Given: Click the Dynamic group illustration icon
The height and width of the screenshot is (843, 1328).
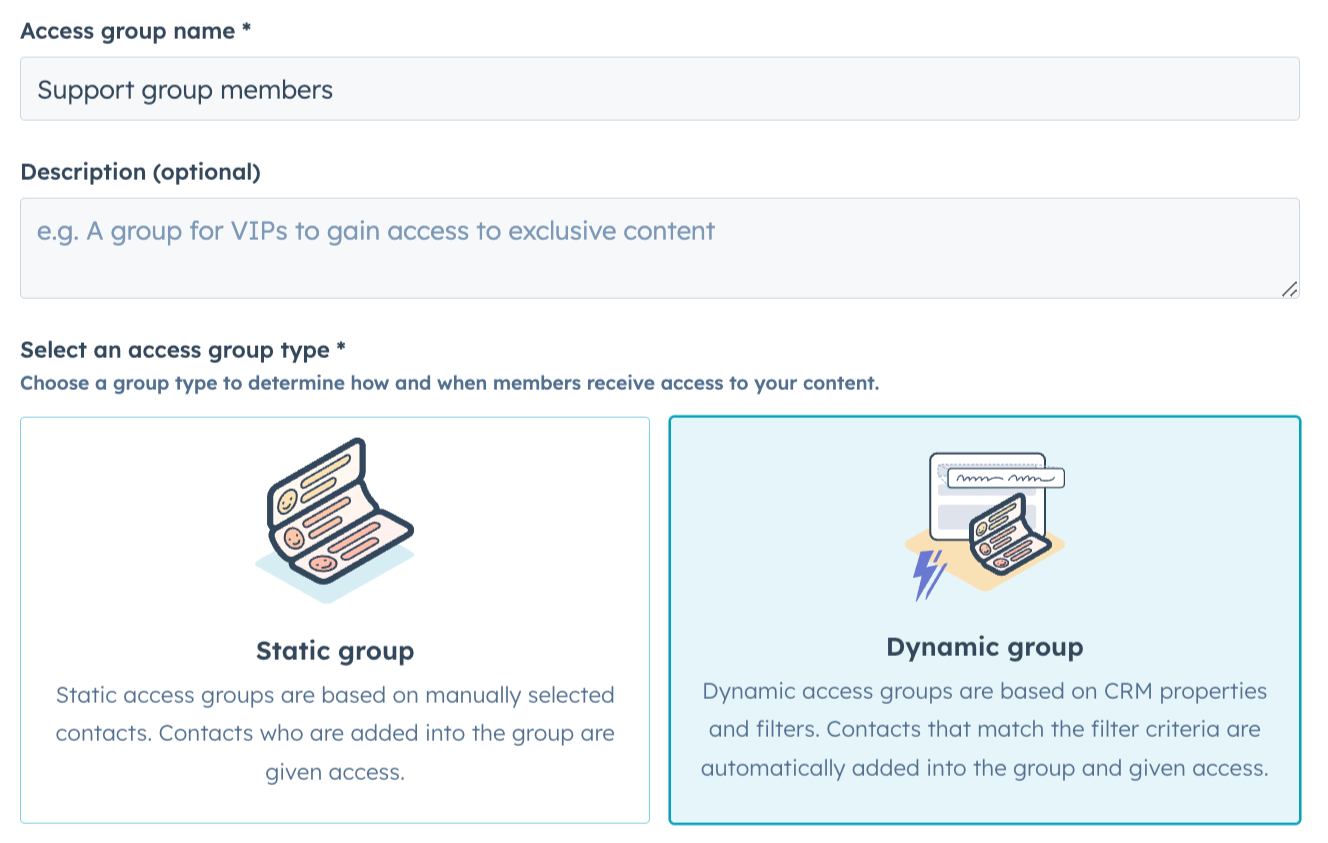Looking at the screenshot, I should (x=985, y=524).
